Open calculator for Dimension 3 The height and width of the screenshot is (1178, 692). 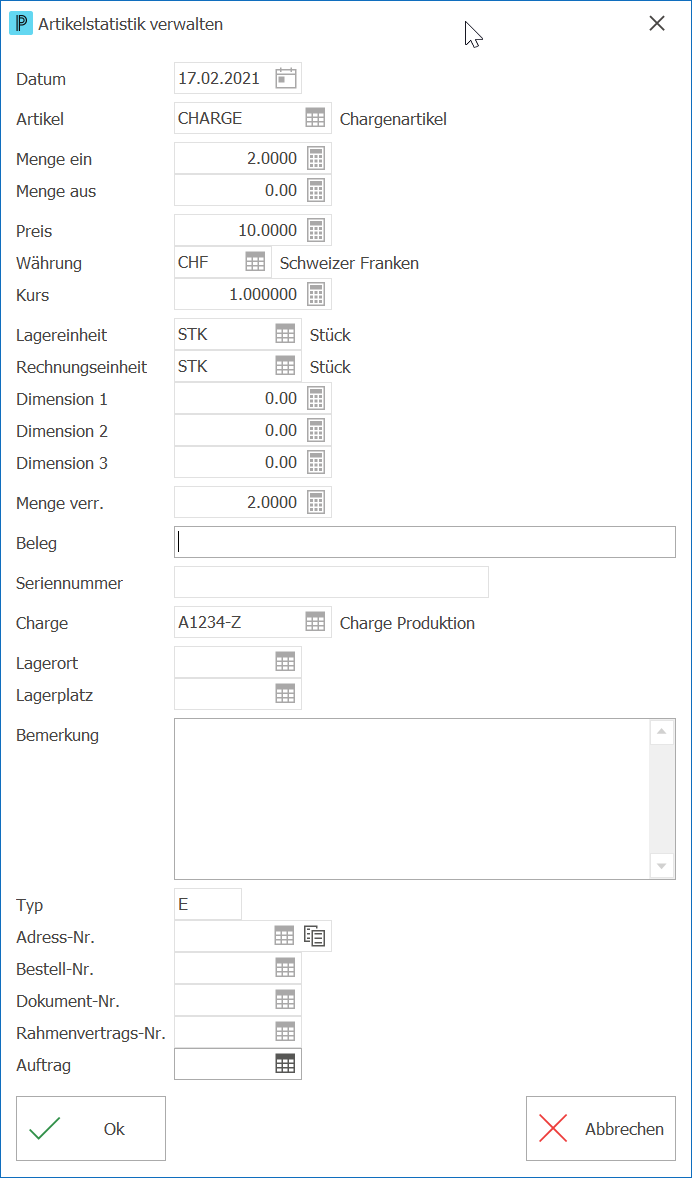316,462
